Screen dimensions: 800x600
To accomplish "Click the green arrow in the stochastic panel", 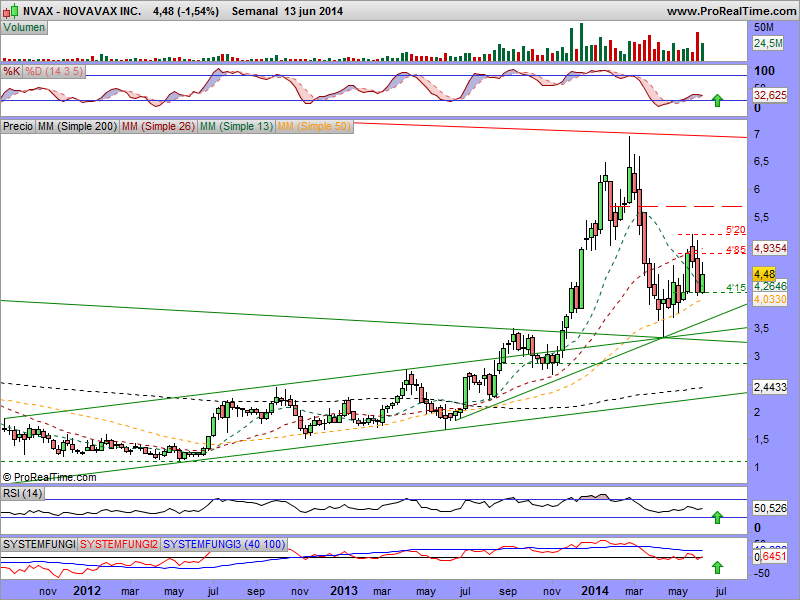I will pos(717,100).
